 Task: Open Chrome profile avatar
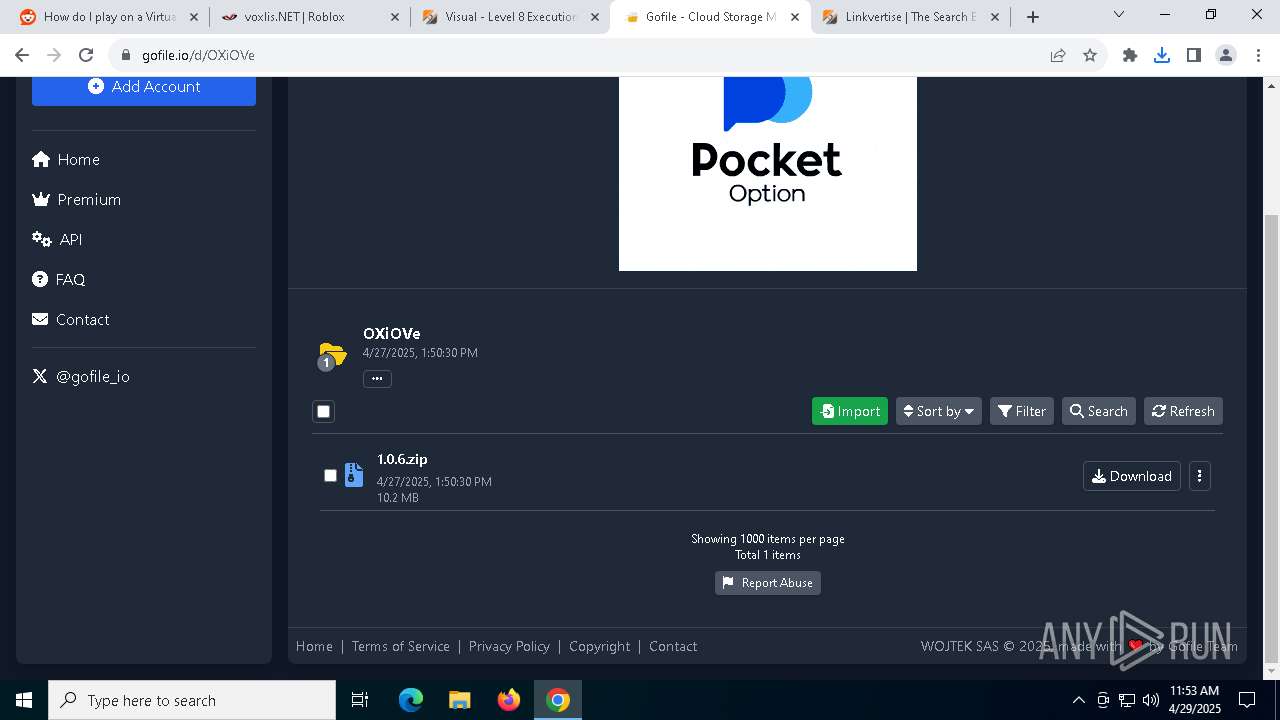click(1226, 55)
